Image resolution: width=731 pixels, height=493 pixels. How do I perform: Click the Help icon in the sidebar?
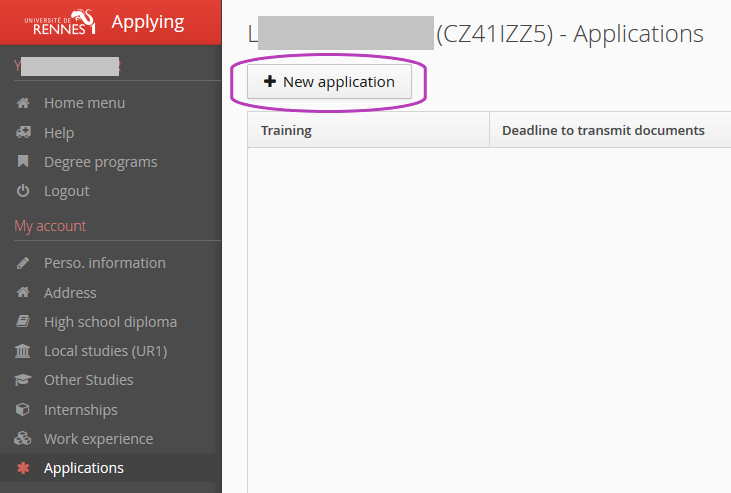[23, 133]
